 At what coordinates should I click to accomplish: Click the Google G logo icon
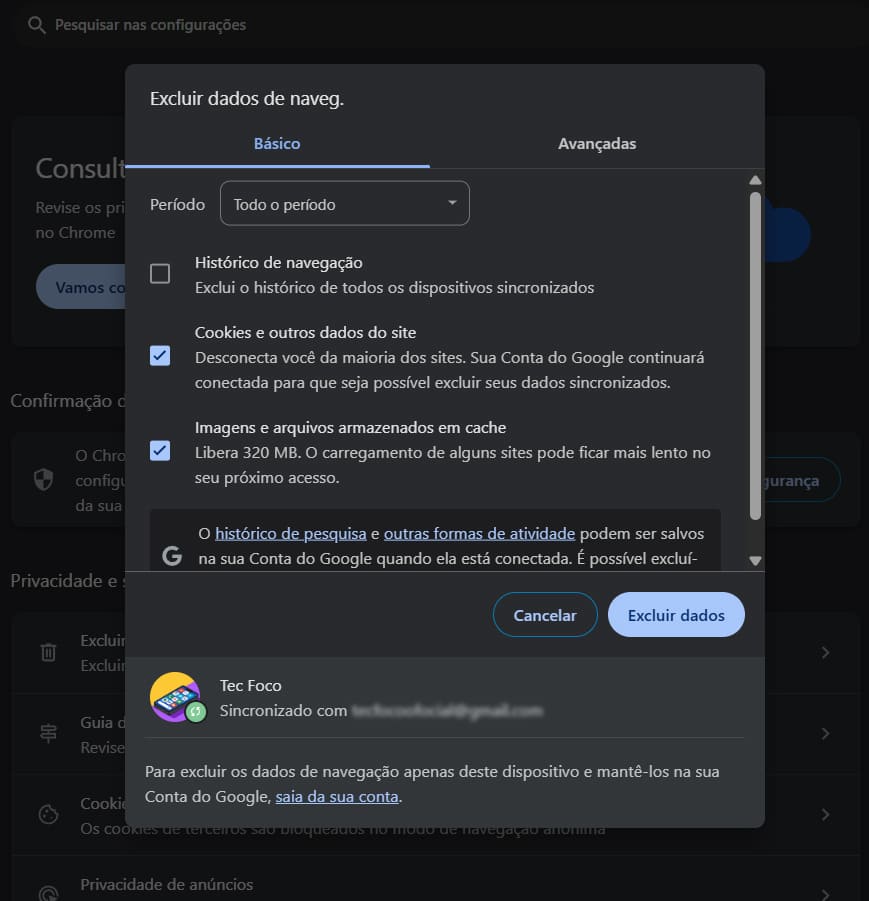(172, 557)
